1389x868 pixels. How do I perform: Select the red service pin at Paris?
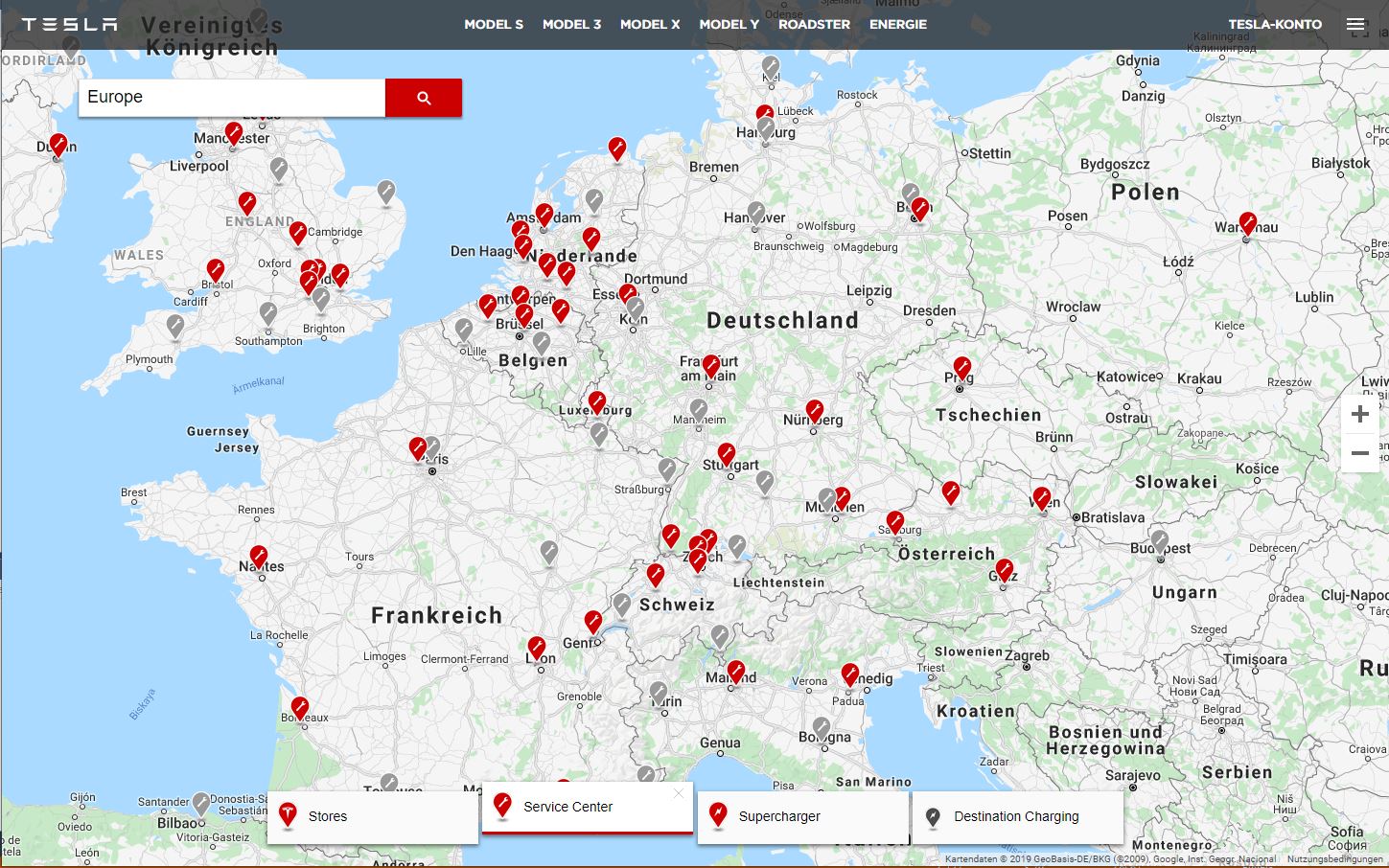418,448
